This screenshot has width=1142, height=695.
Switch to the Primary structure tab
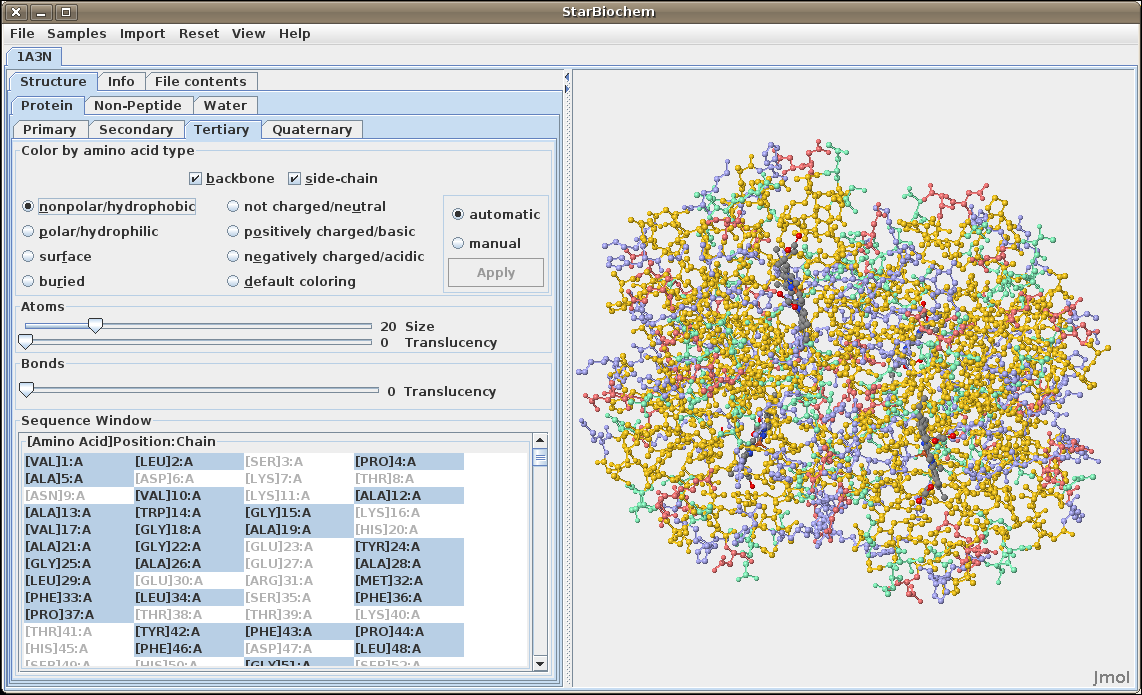(50, 130)
